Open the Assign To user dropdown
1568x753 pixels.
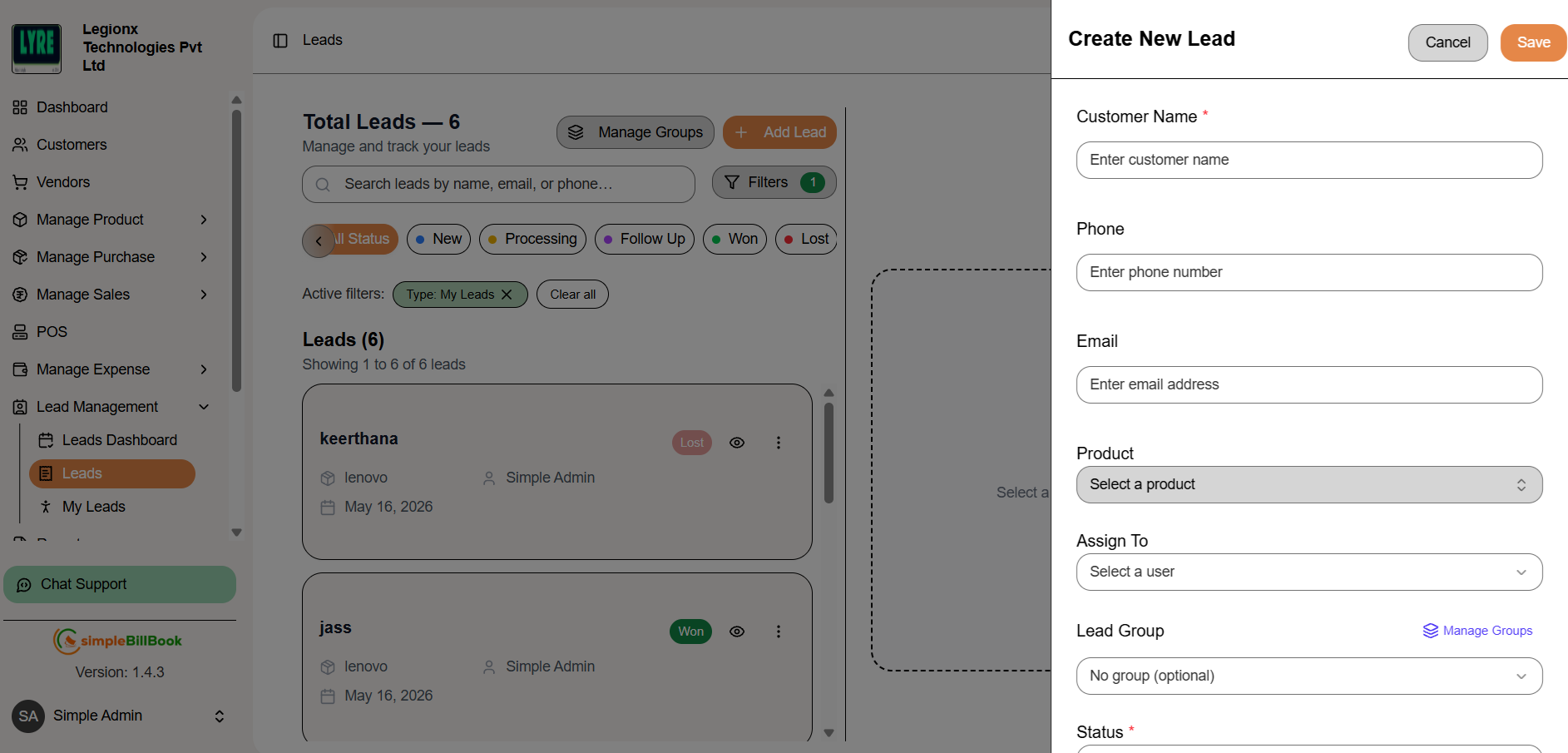coord(1309,572)
